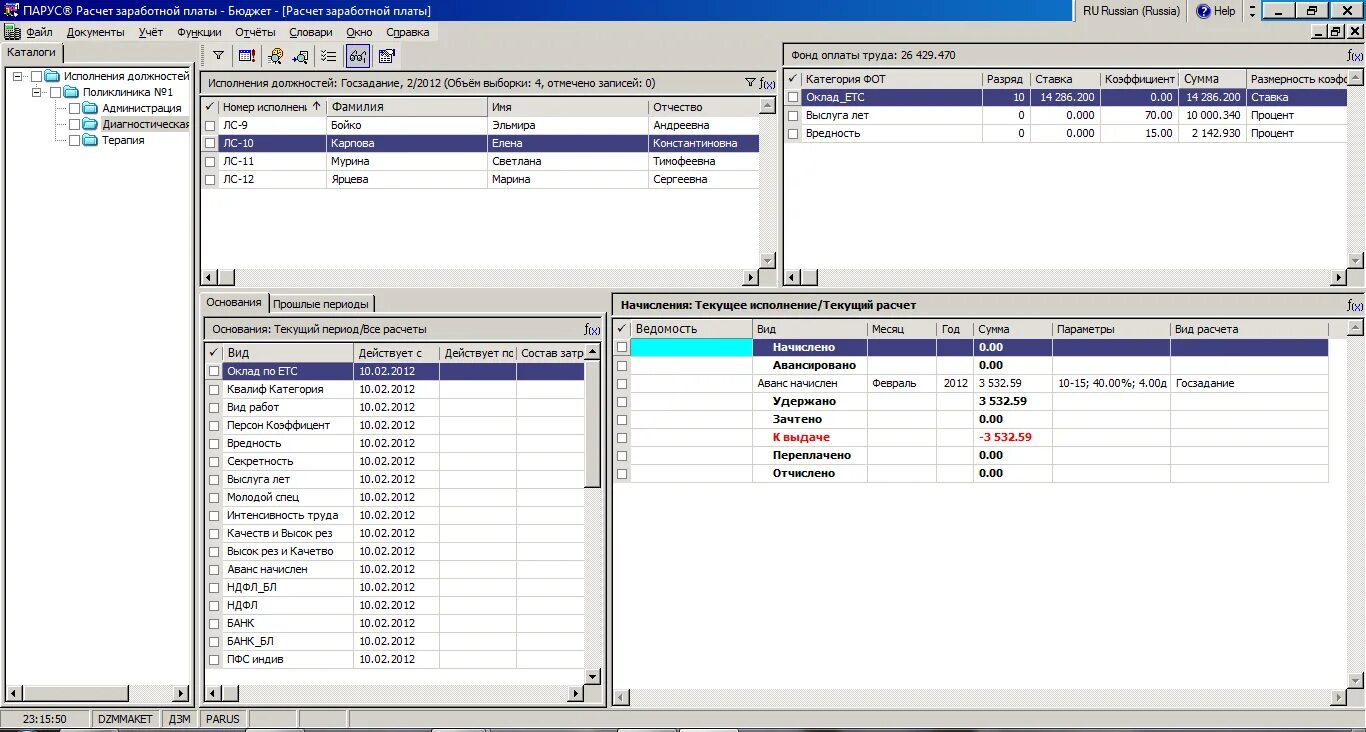Select the Каталоги tab
Screen dimensions: 1366x732
click(32, 52)
